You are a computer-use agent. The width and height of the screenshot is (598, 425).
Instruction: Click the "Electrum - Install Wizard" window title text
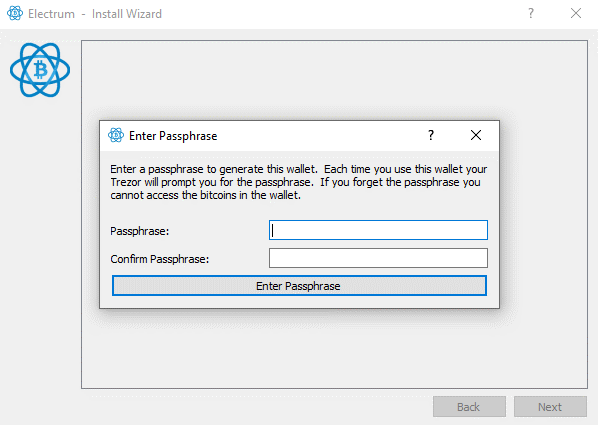[95, 14]
